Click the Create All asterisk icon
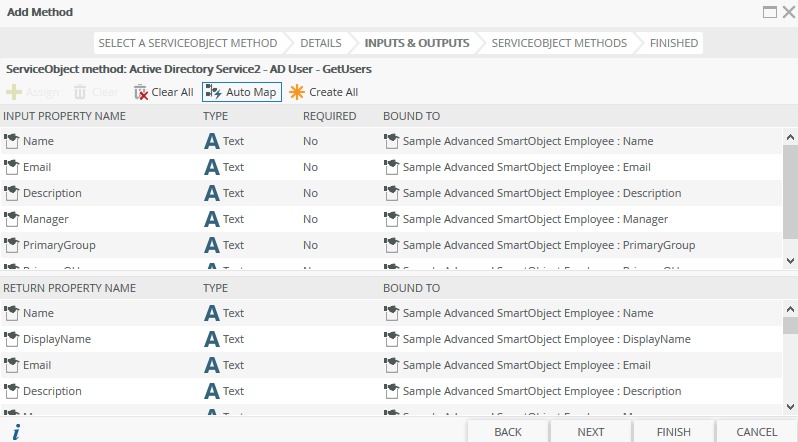Image resolution: width=798 pixels, height=442 pixels. (x=297, y=92)
